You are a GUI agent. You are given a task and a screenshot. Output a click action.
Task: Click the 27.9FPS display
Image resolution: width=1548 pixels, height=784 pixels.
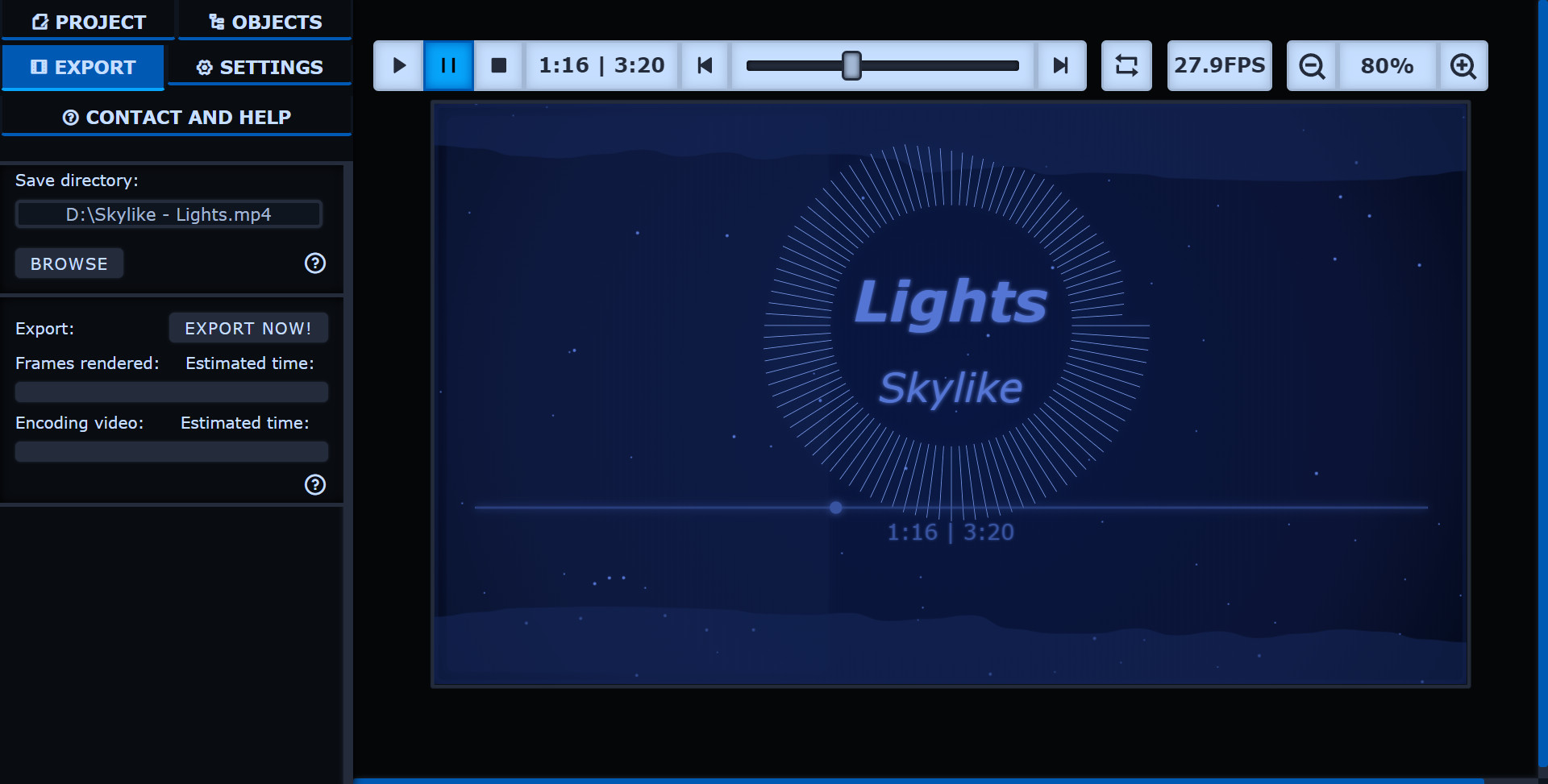[1219, 65]
